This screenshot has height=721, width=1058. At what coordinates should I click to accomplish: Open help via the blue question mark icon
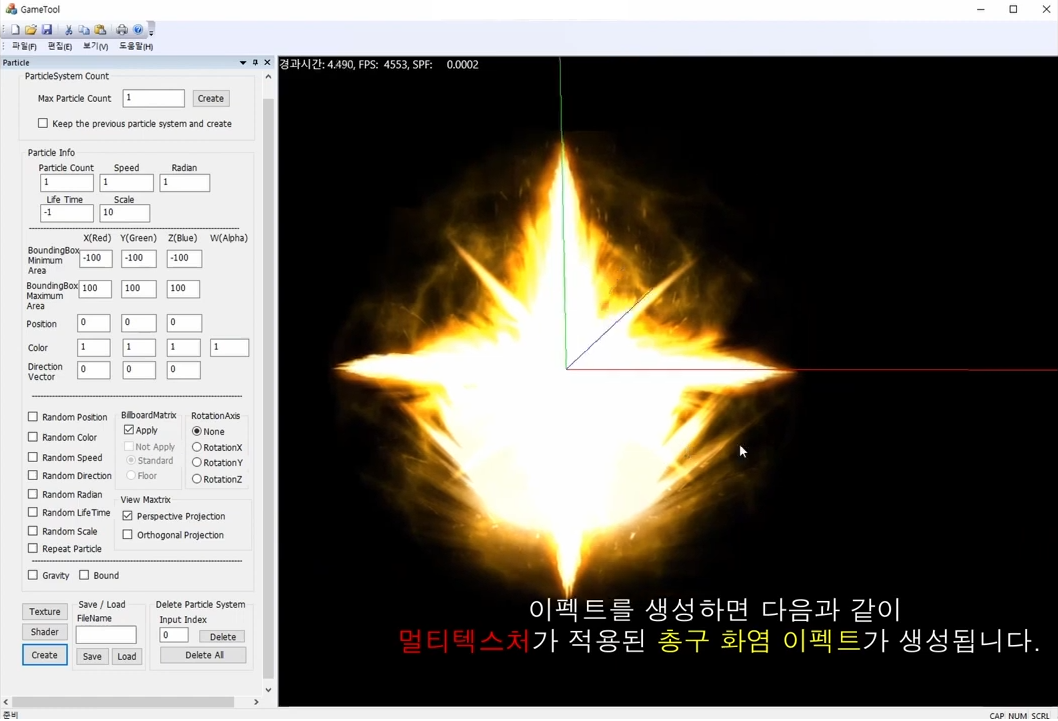[138, 29]
